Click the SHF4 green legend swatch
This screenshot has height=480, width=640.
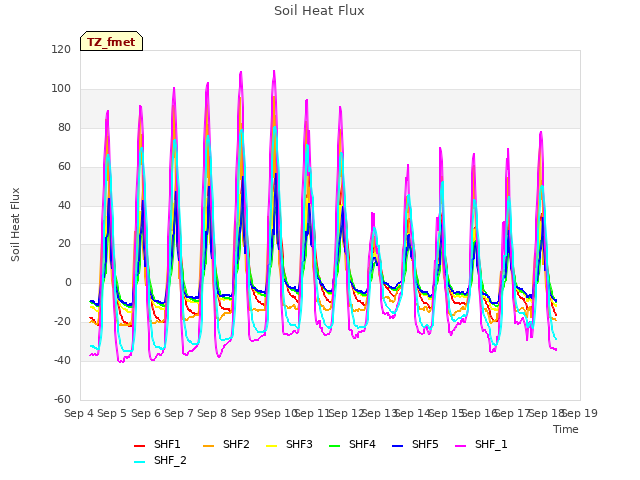point(334,446)
